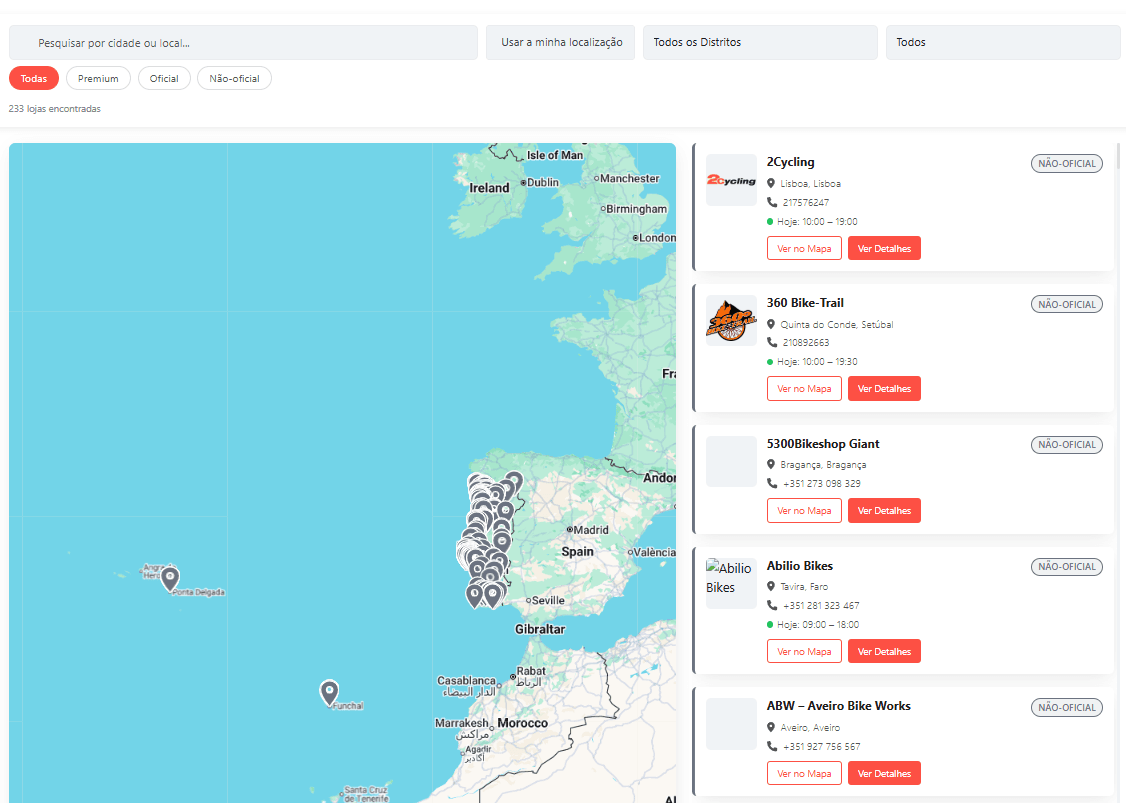
Task: Click the Seville label on the map
Action: [548, 600]
